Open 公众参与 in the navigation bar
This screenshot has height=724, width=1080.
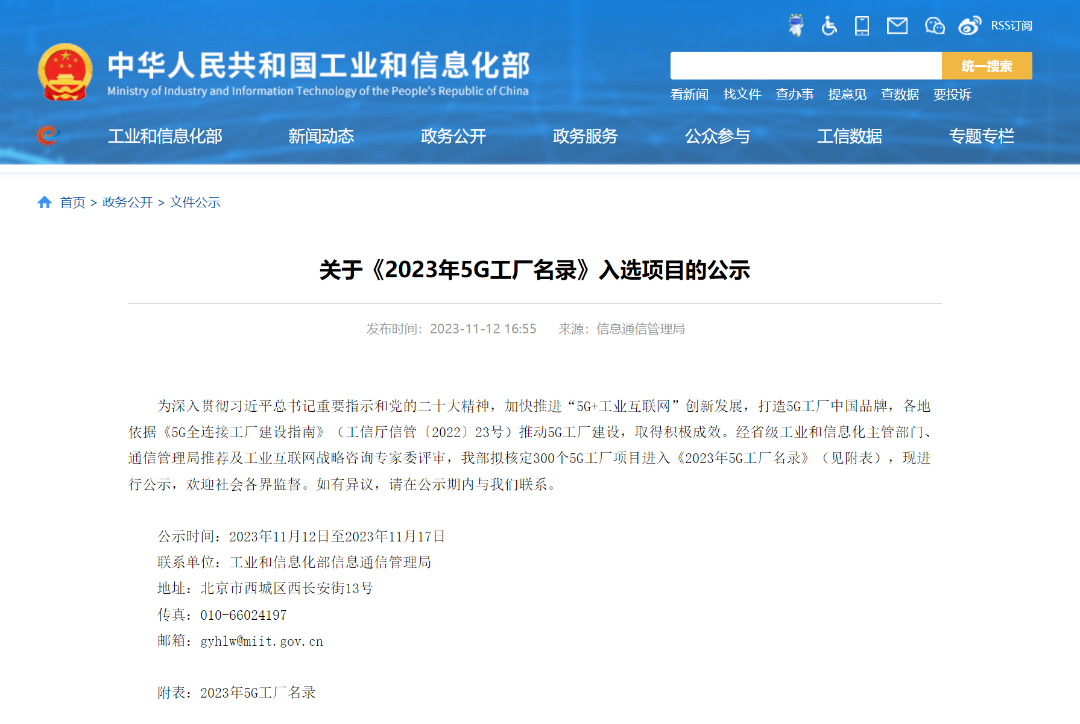pyautogui.click(x=717, y=136)
